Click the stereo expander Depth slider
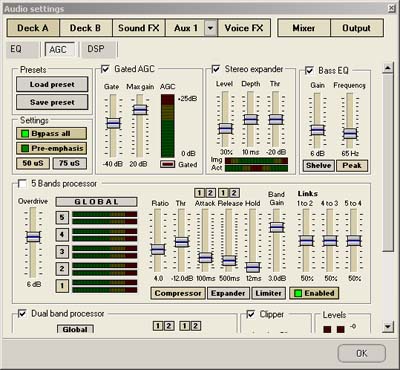The image size is (400, 370). click(251, 119)
